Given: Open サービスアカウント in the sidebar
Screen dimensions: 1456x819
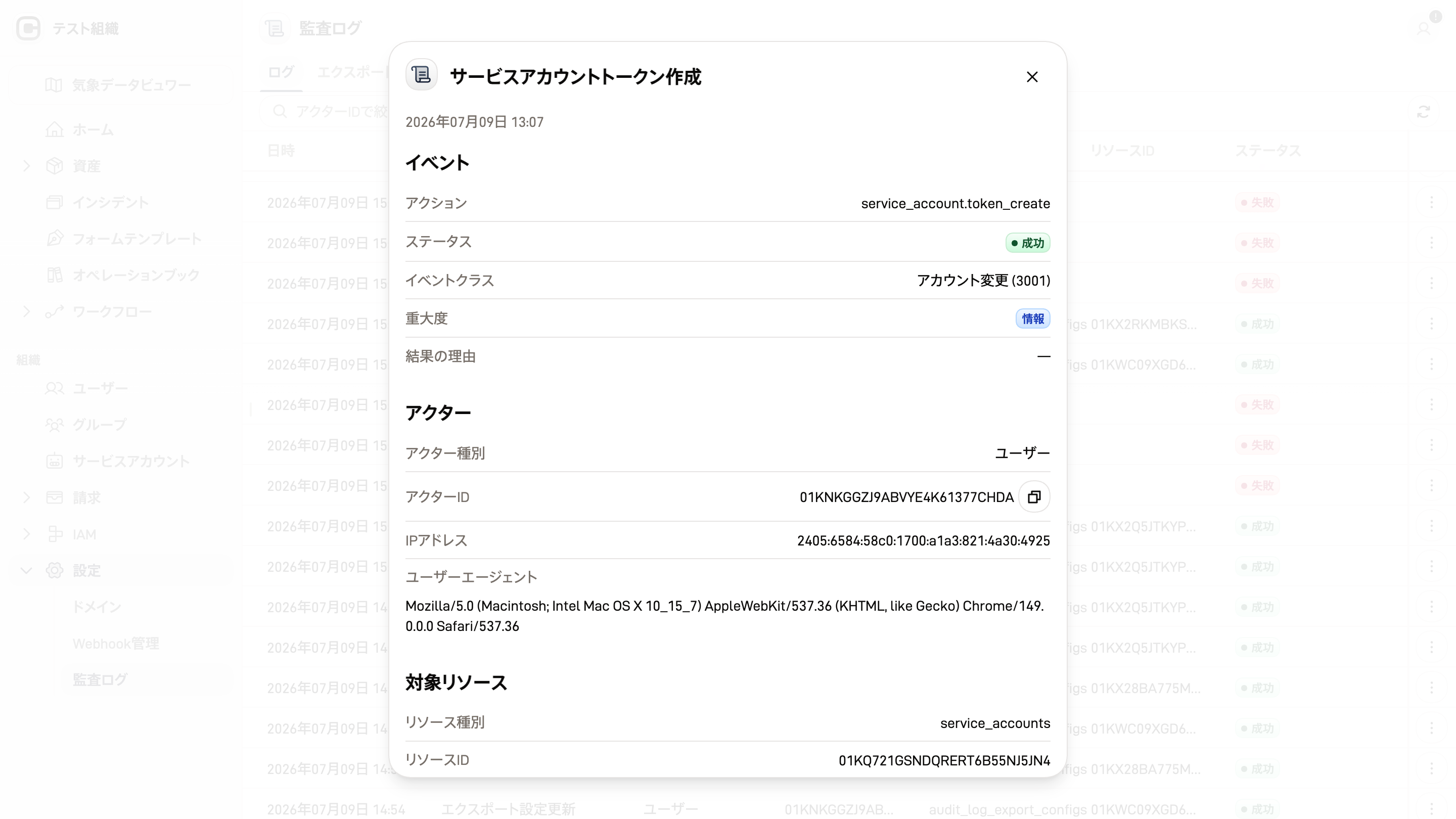Looking at the screenshot, I should click(x=131, y=461).
